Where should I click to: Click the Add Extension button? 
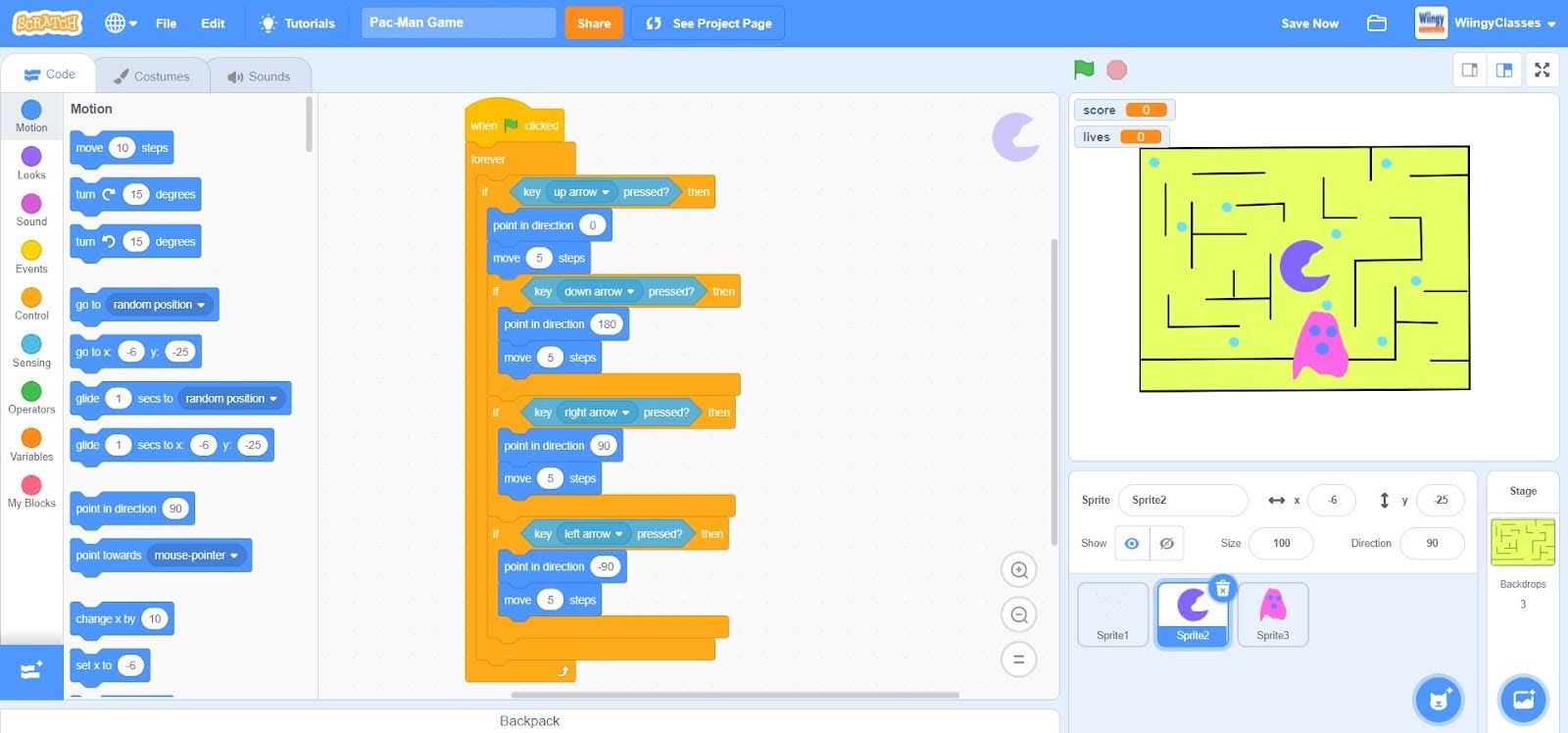pyautogui.click(x=31, y=671)
